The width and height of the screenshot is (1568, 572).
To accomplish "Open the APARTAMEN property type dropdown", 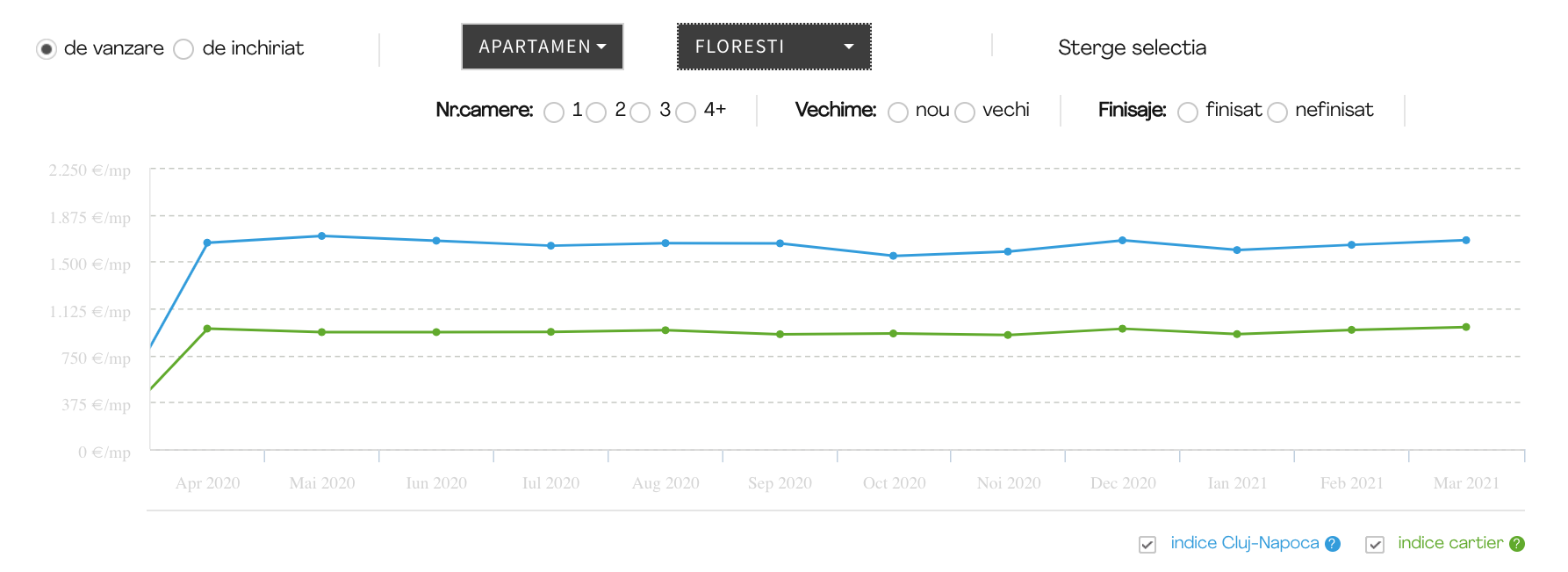I will tap(543, 47).
